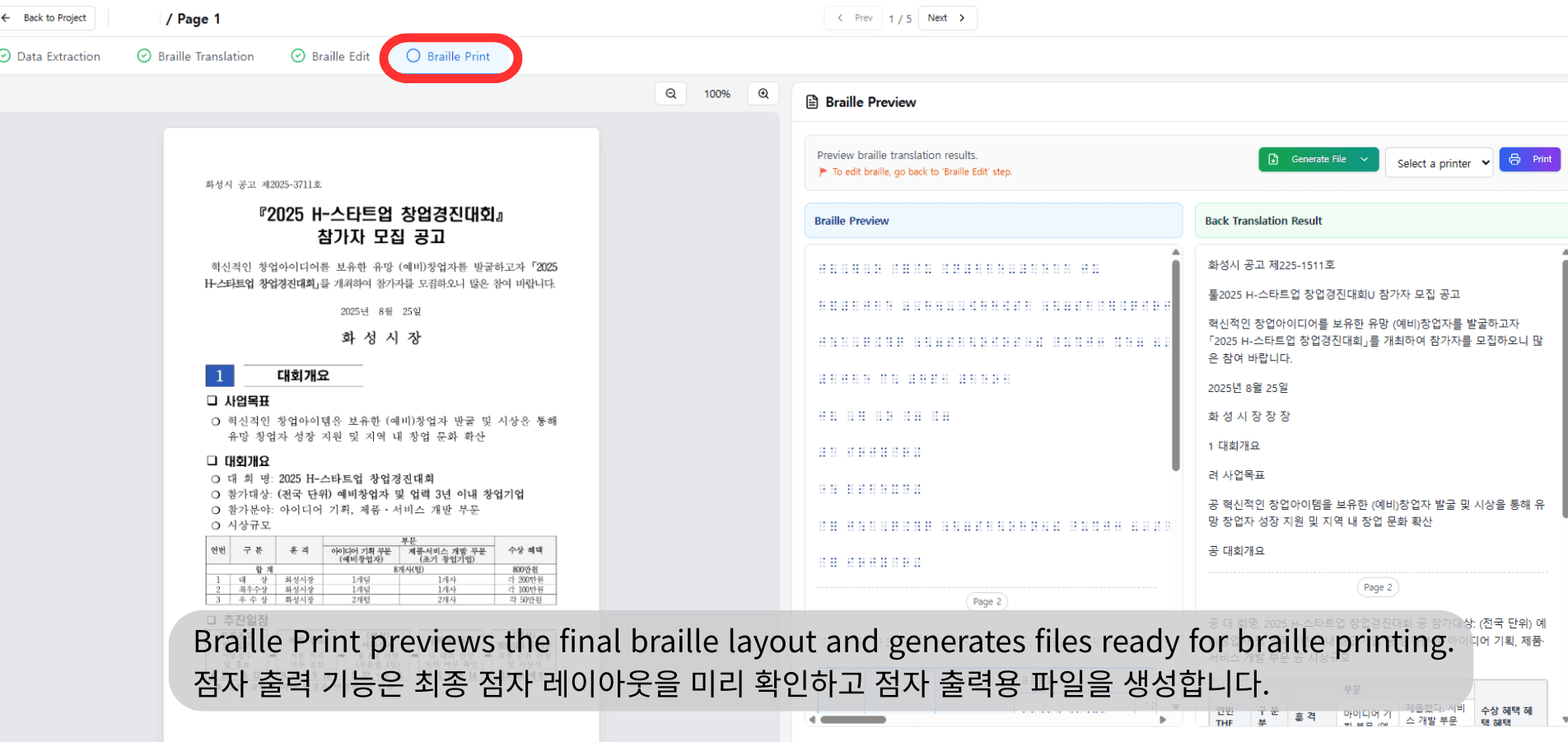This screenshot has width=1568, height=742.
Task: Click the printer icon on Print button
Action: coord(1515,160)
